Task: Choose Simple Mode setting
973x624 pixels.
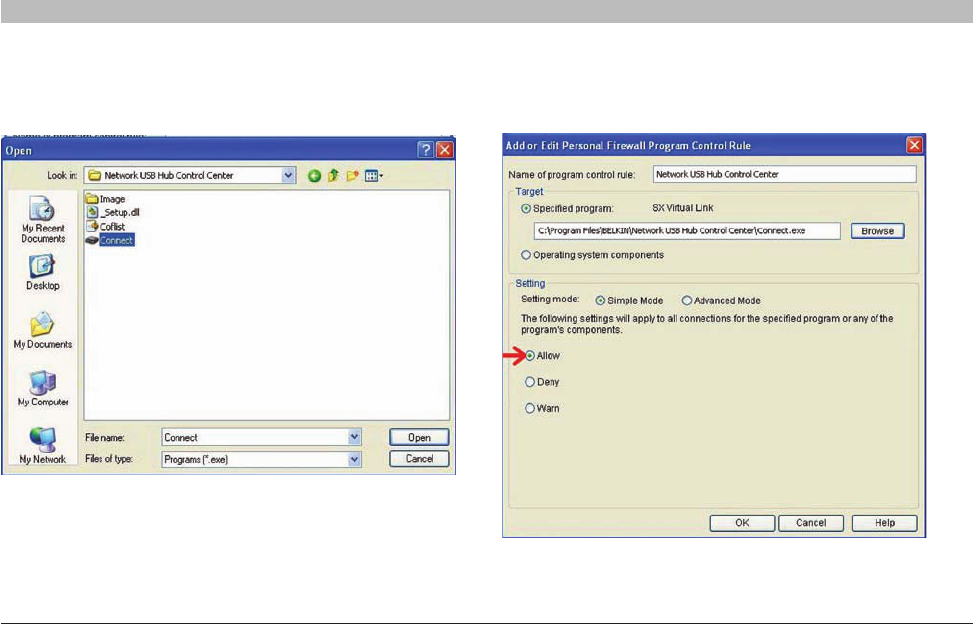Action: tap(600, 300)
